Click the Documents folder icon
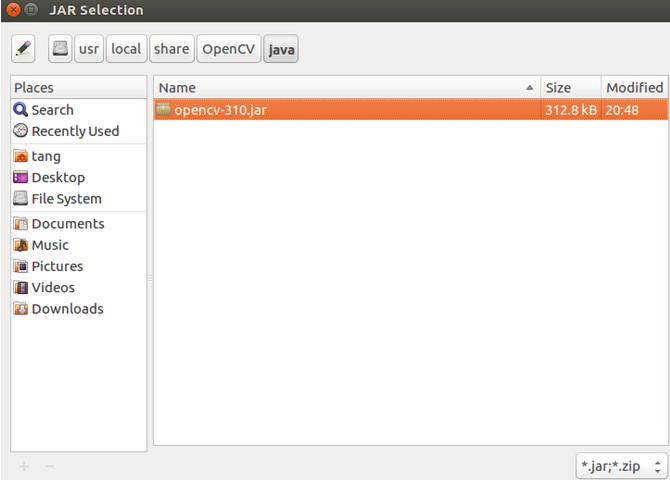Image resolution: width=670 pixels, height=480 pixels. click(20, 224)
